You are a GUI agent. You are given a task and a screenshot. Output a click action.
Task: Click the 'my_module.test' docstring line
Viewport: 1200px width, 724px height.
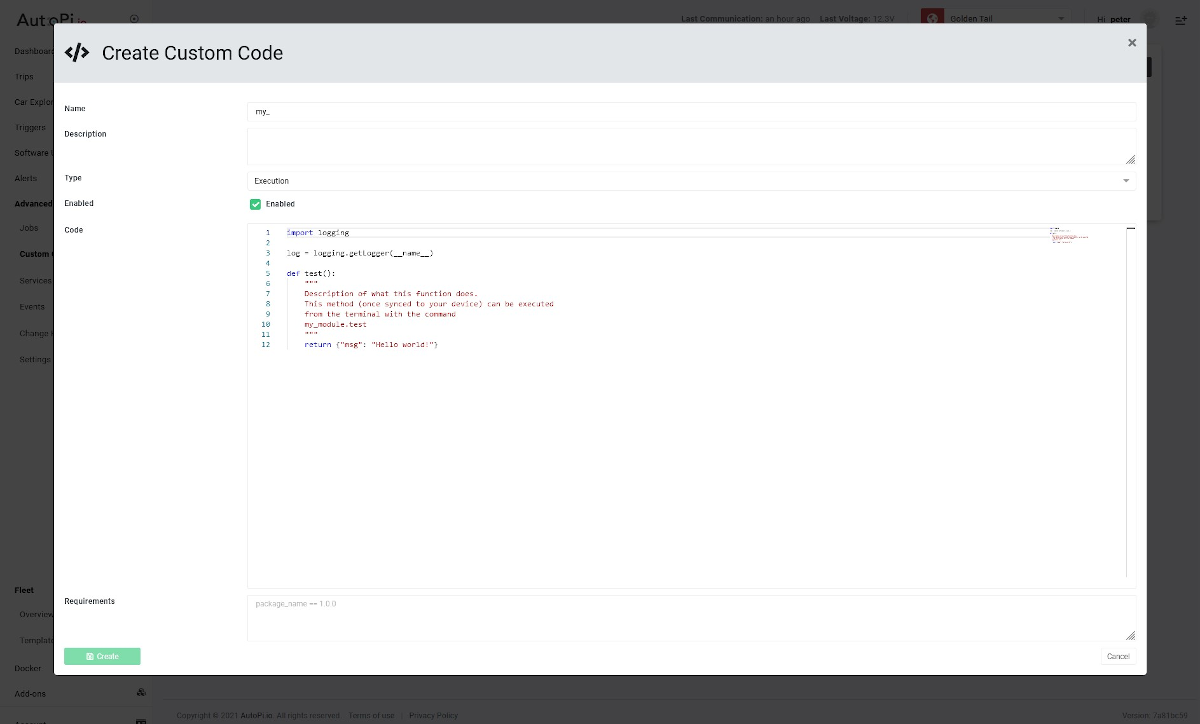(x=335, y=324)
